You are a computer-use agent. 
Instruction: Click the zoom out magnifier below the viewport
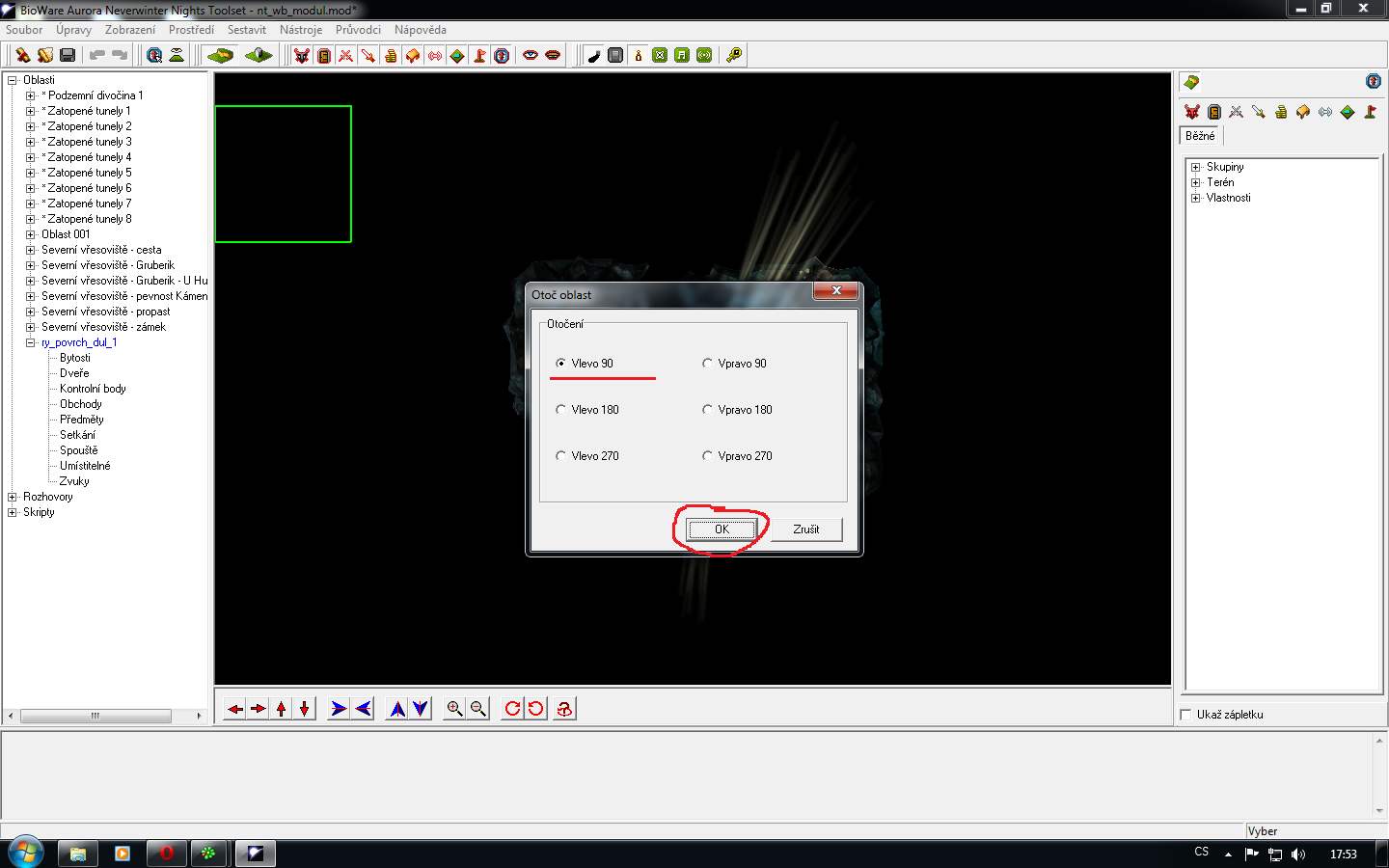(477, 709)
